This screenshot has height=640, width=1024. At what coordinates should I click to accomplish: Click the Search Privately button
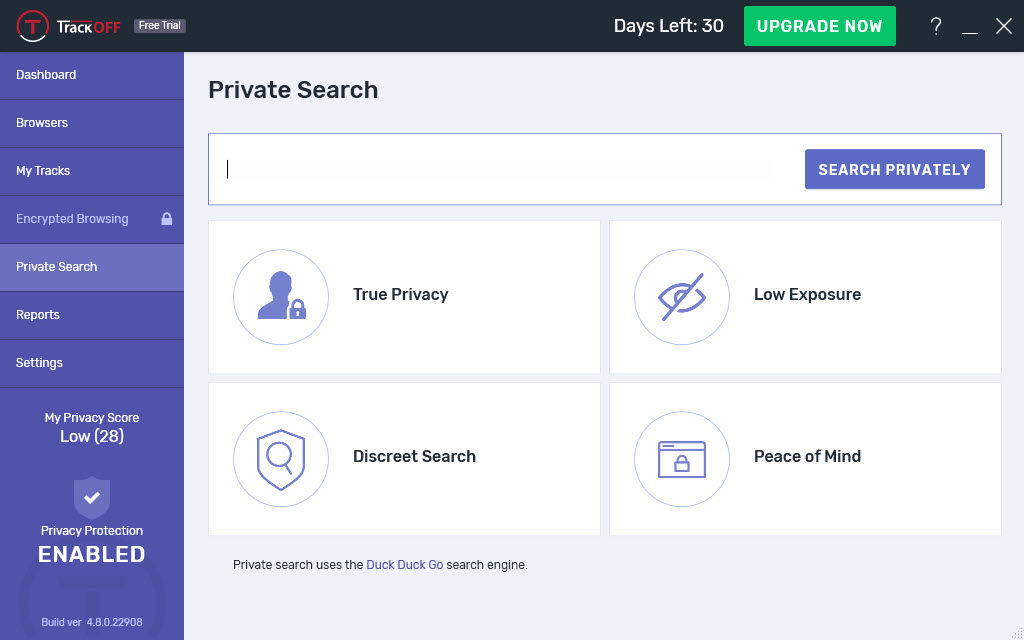tap(895, 169)
